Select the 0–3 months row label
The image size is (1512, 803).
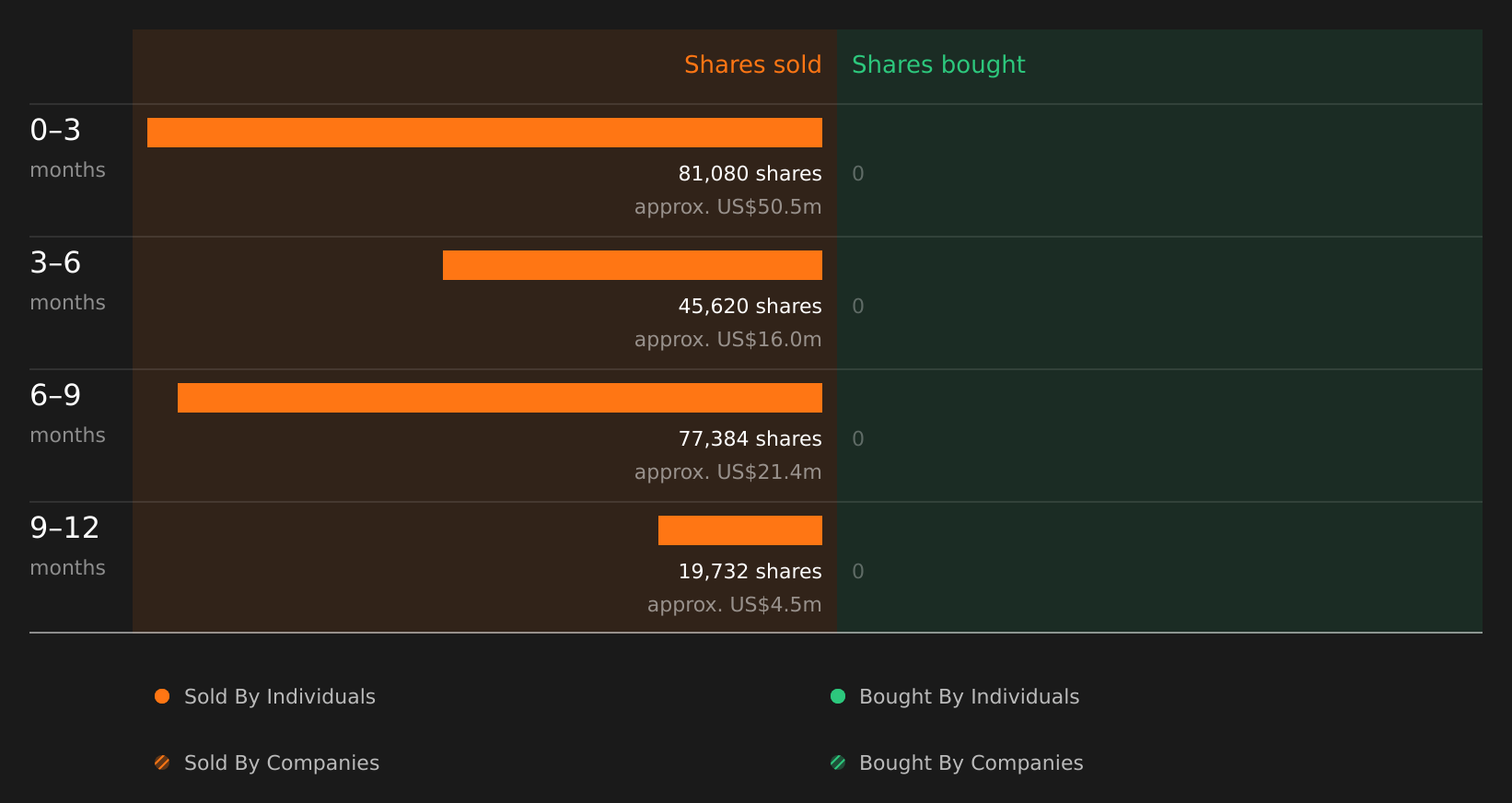(x=67, y=148)
